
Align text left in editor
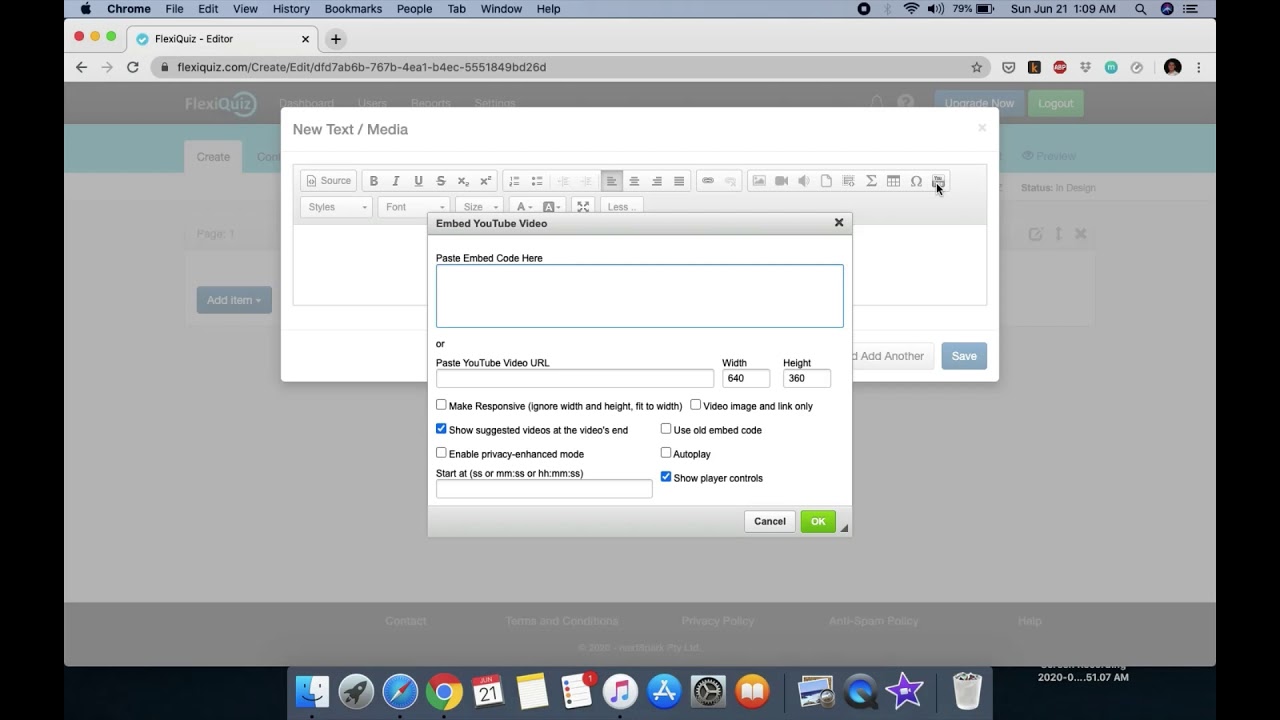611,181
